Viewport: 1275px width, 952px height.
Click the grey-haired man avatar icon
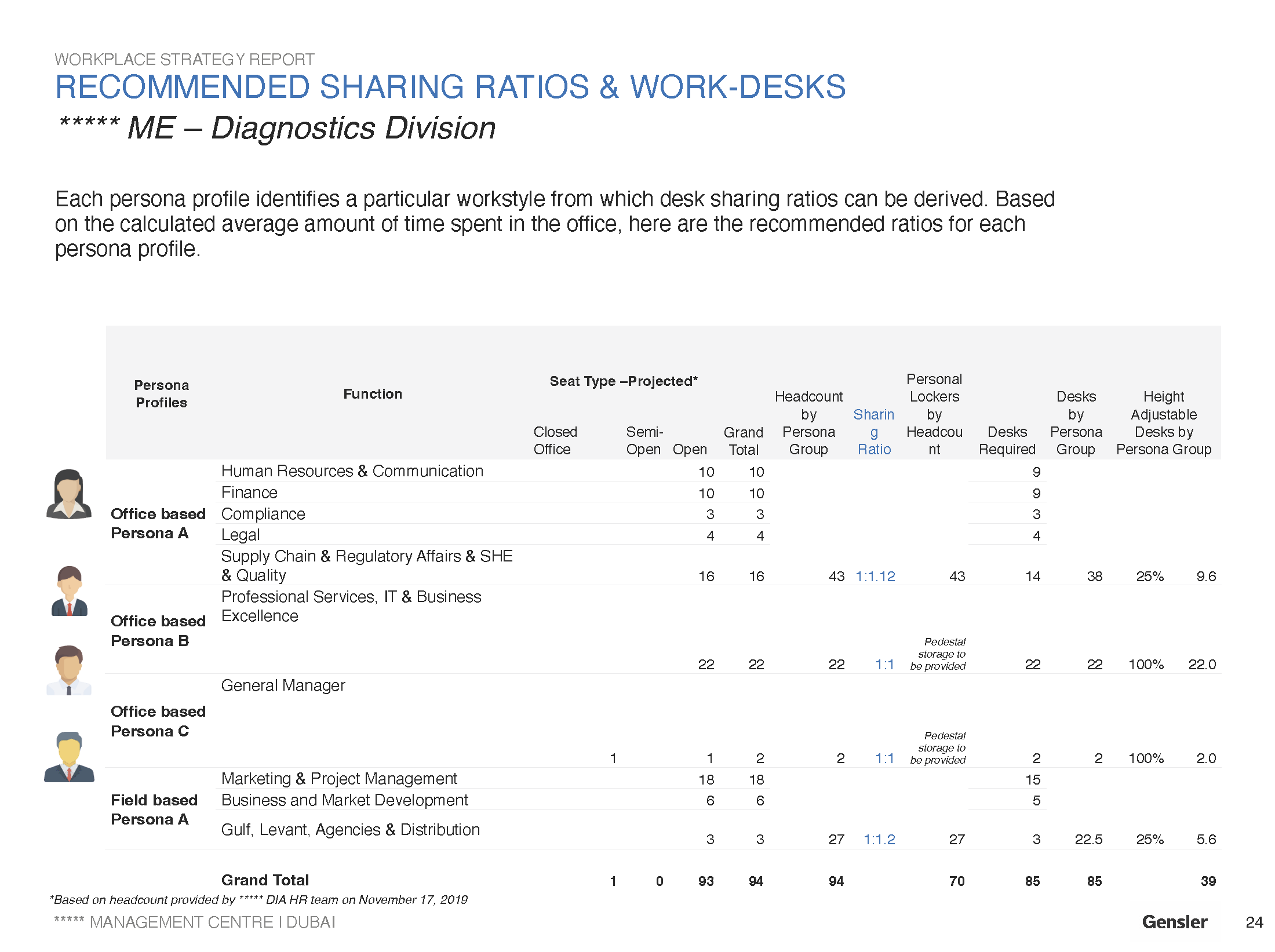tap(69, 757)
